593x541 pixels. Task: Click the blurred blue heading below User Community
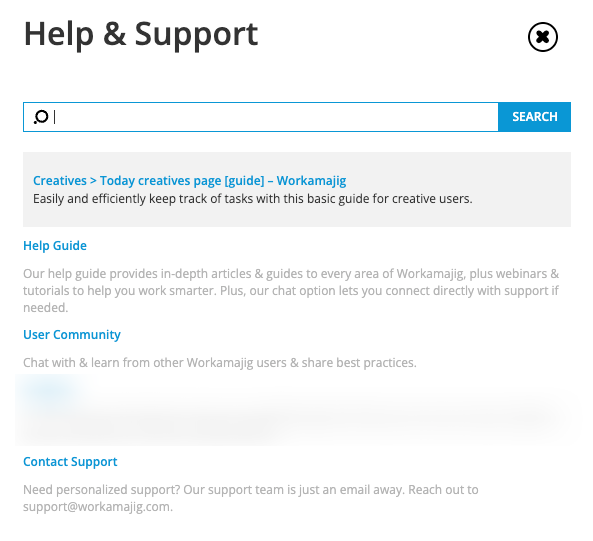47,389
